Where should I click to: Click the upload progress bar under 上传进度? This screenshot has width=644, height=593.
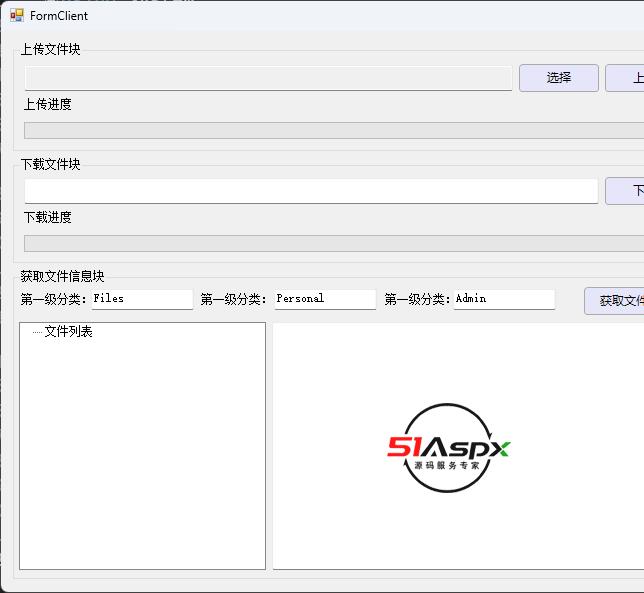[334, 131]
